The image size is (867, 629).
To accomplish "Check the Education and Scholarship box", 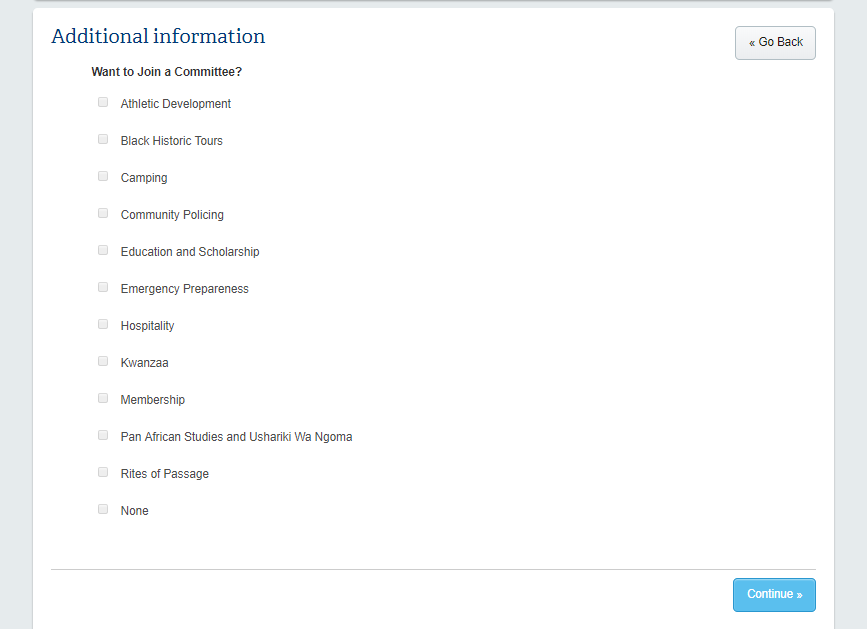I will click(103, 250).
